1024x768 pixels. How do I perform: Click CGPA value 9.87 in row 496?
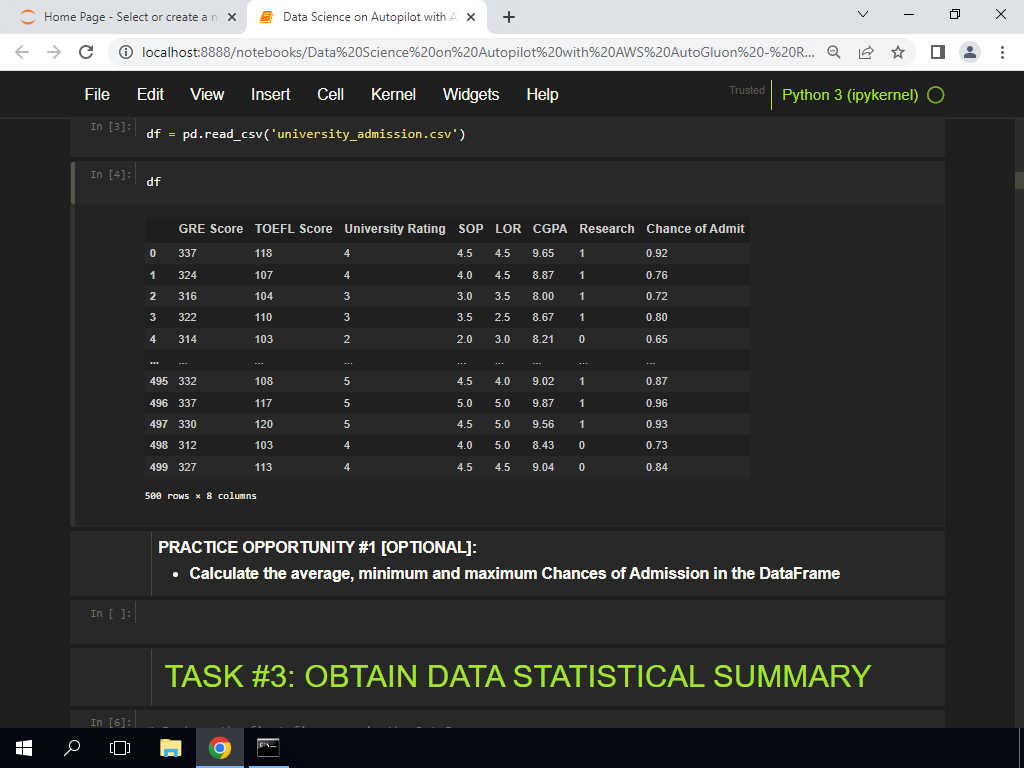[x=543, y=404]
